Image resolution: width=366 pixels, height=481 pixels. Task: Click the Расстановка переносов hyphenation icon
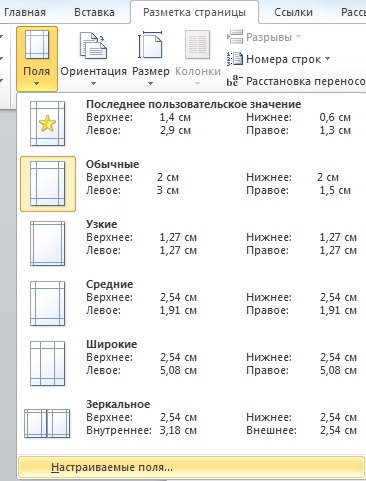235,81
